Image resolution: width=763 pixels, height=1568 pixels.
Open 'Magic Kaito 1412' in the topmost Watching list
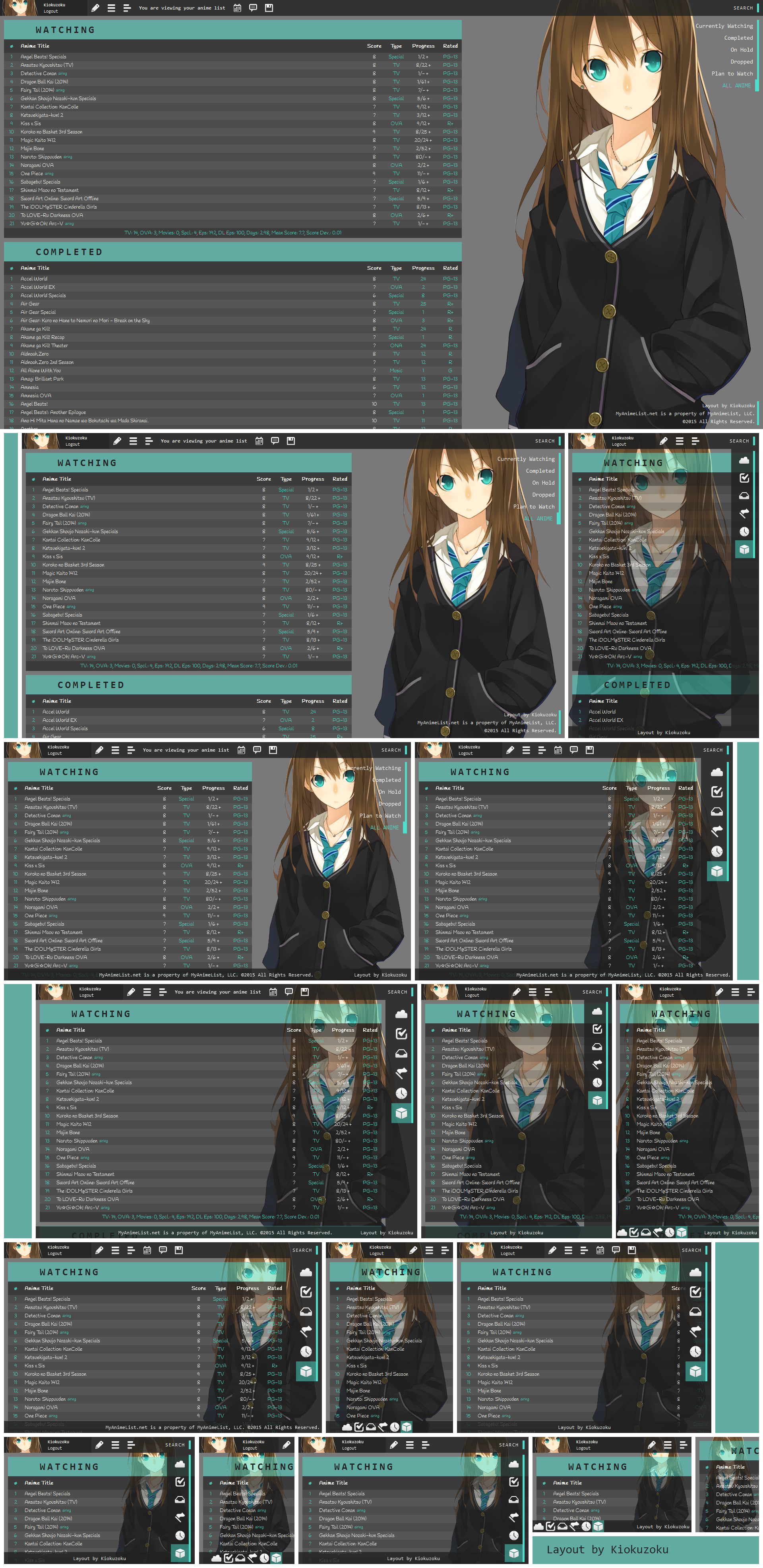[38, 140]
